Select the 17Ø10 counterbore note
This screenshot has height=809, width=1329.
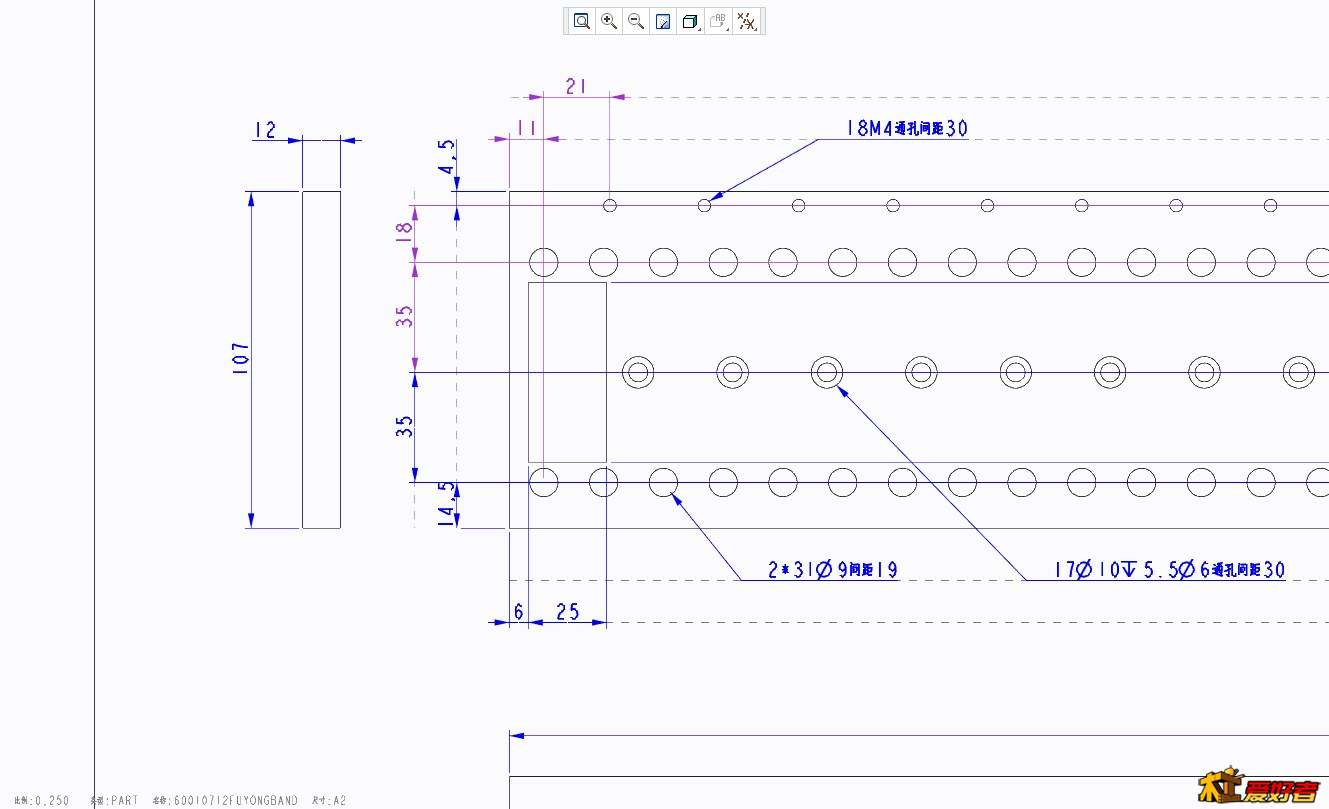click(x=1169, y=570)
